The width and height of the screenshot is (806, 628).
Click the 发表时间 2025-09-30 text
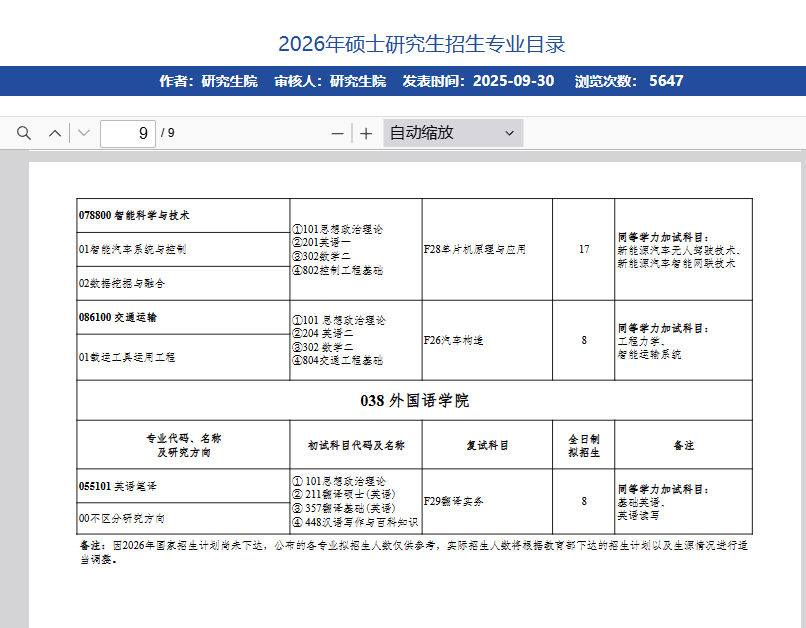[478, 81]
